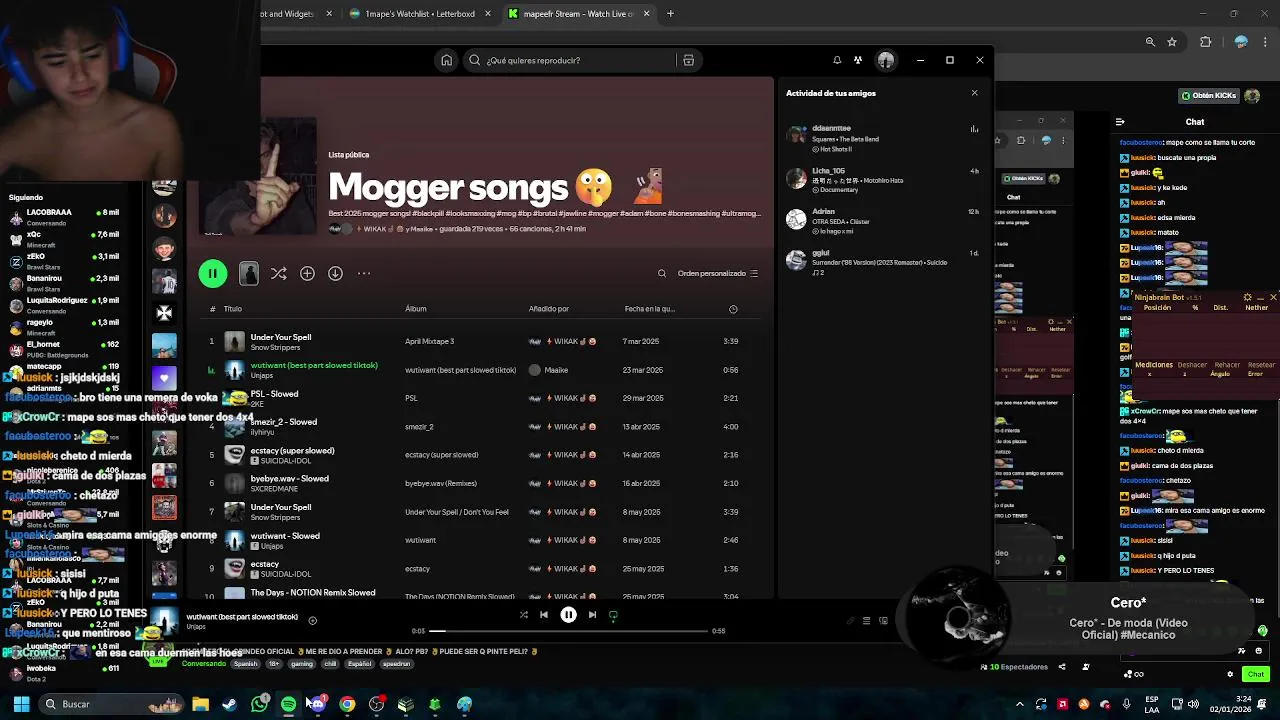Screen dimensions: 1280x720
Task: Open the Spotify browse icon beside search
Action: 688,60
